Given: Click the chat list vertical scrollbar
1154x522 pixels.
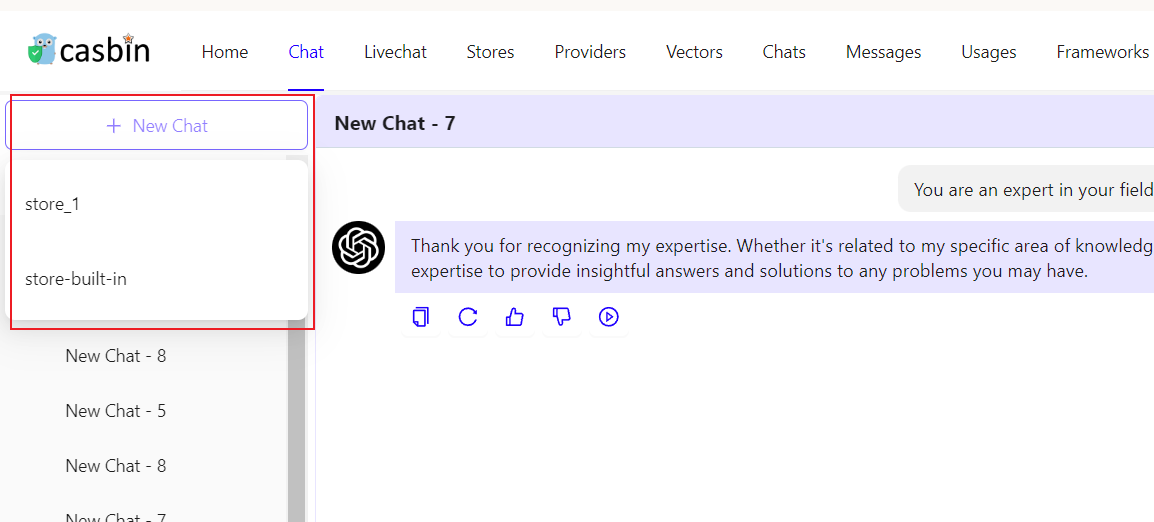Looking at the screenshot, I should [x=296, y=420].
